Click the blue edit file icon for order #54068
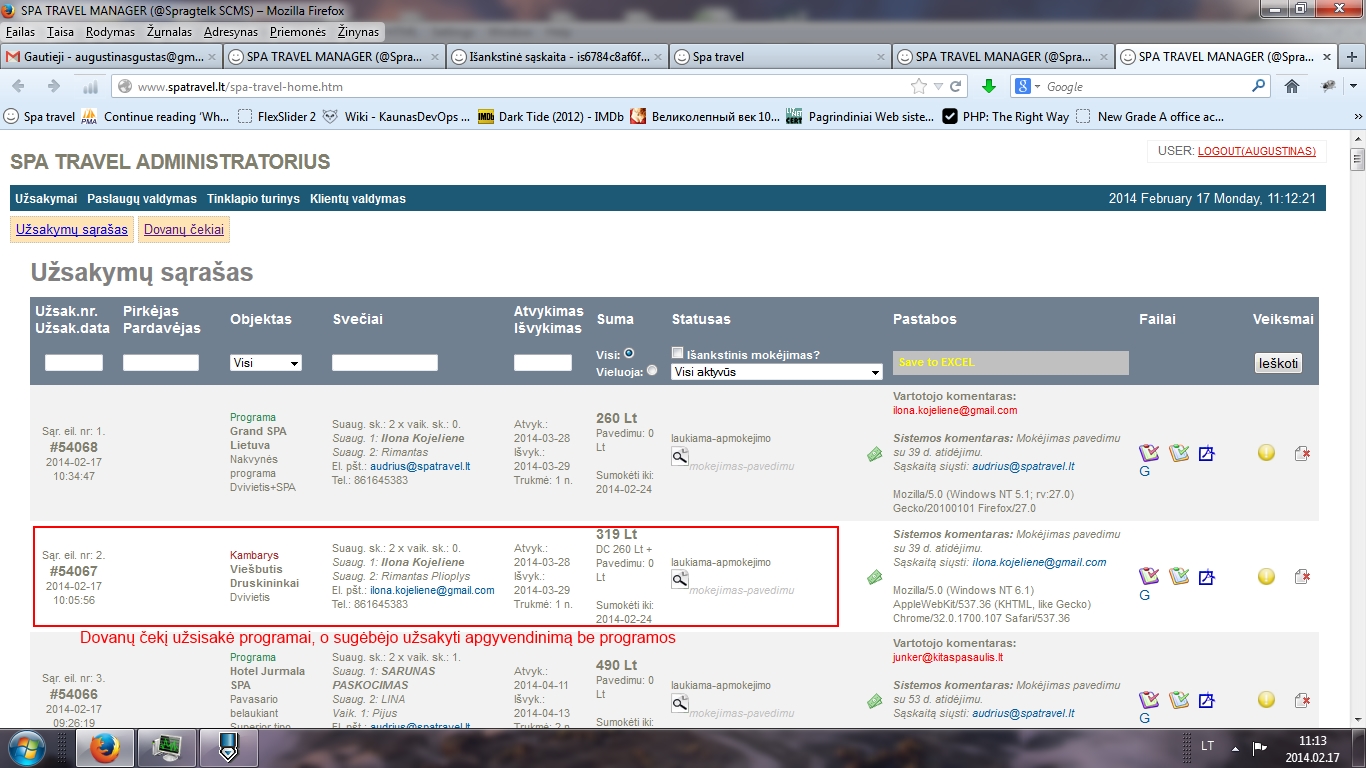 point(1206,453)
